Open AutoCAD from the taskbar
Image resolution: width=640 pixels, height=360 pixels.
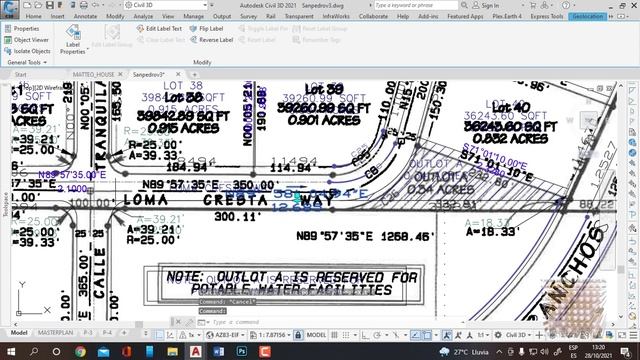[196, 351]
